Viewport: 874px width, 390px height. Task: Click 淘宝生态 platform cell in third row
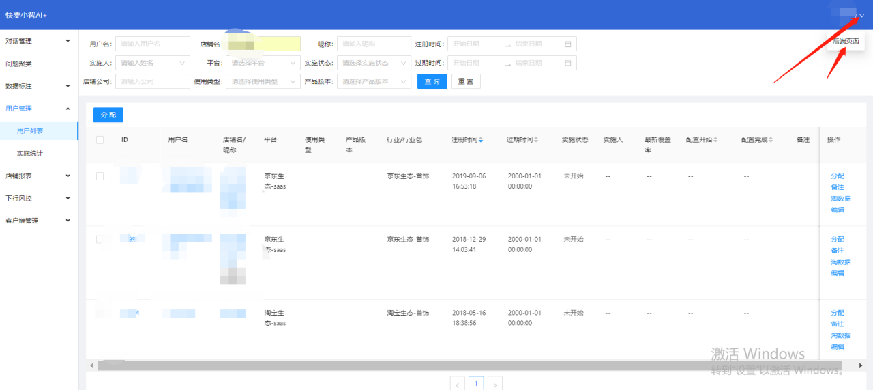coord(275,318)
